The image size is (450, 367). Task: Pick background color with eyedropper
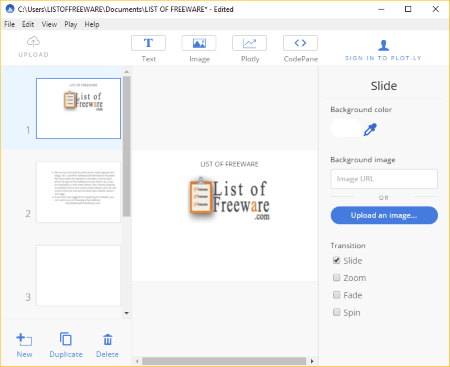370,129
